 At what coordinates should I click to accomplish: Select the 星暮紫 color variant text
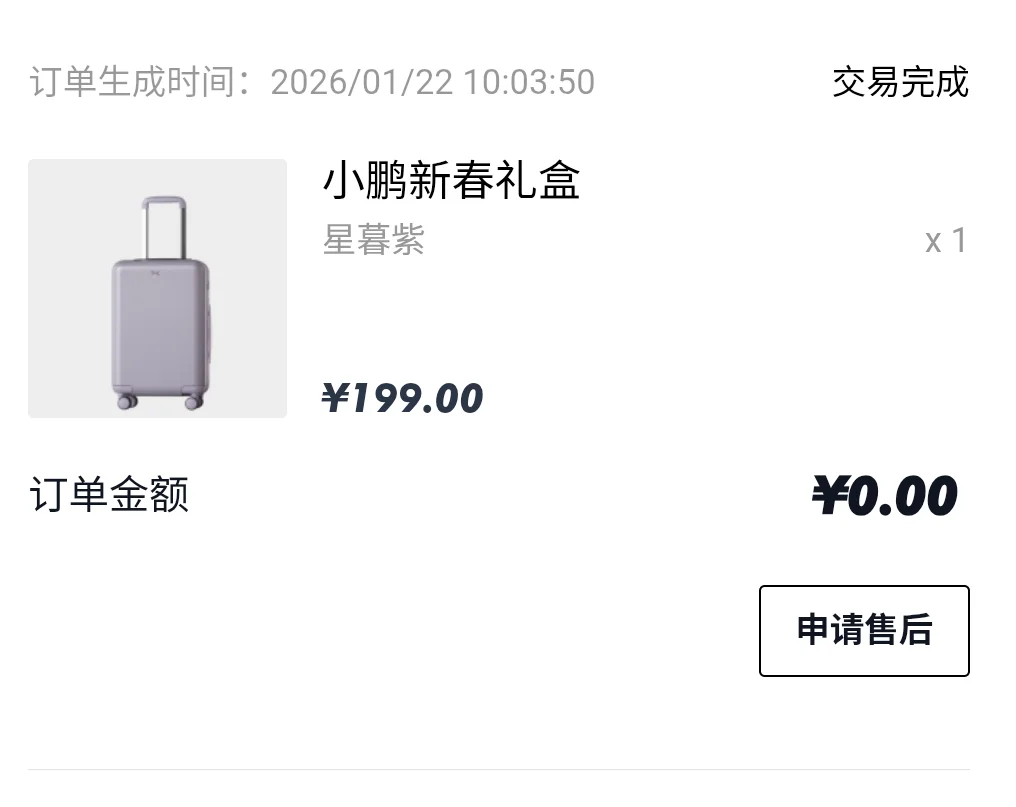[374, 240]
